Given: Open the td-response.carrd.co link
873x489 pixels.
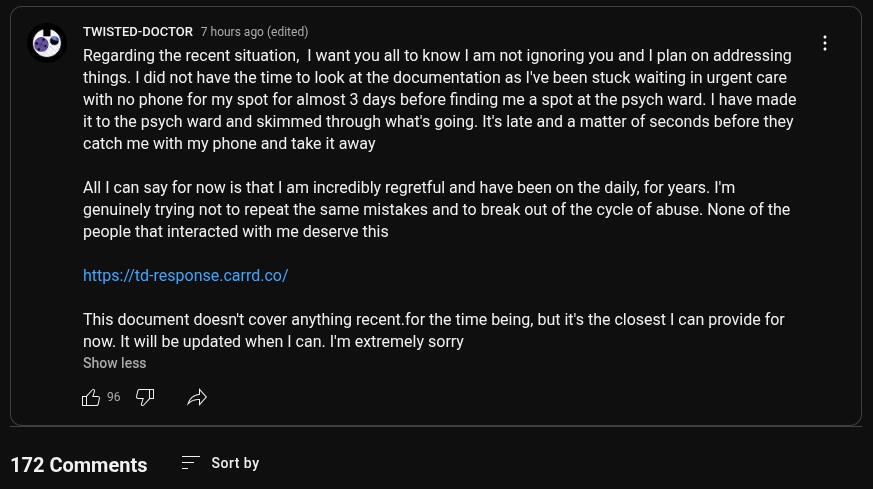Looking at the screenshot, I should click(x=185, y=275).
